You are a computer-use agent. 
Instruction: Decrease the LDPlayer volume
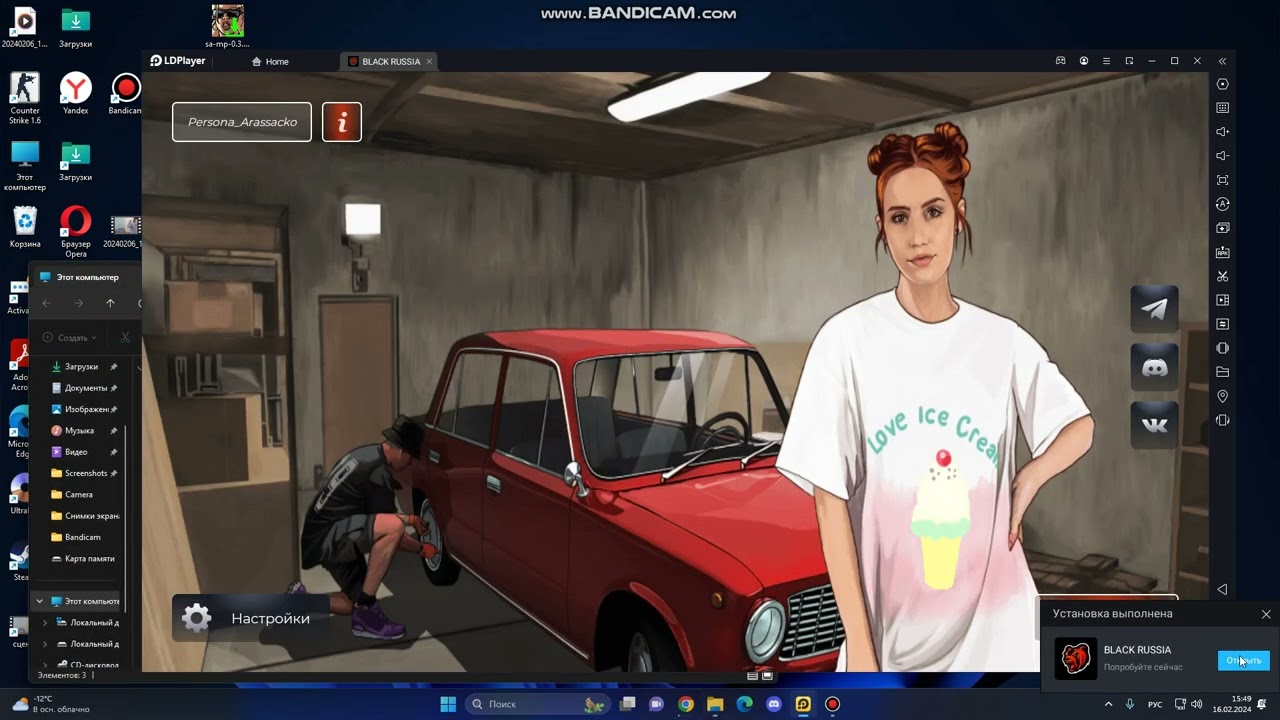pyautogui.click(x=1222, y=156)
